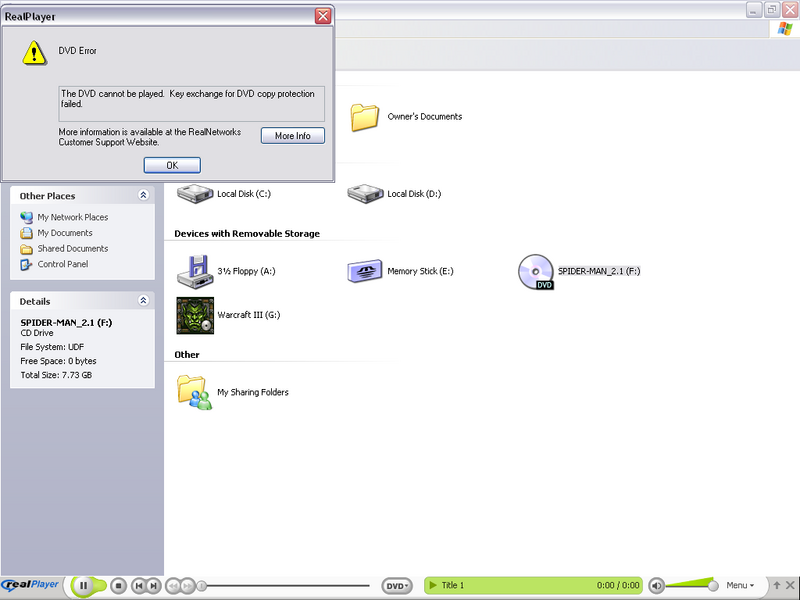This screenshot has height=600, width=800.
Task: Open Control Panel link
Action: [x=63, y=264]
